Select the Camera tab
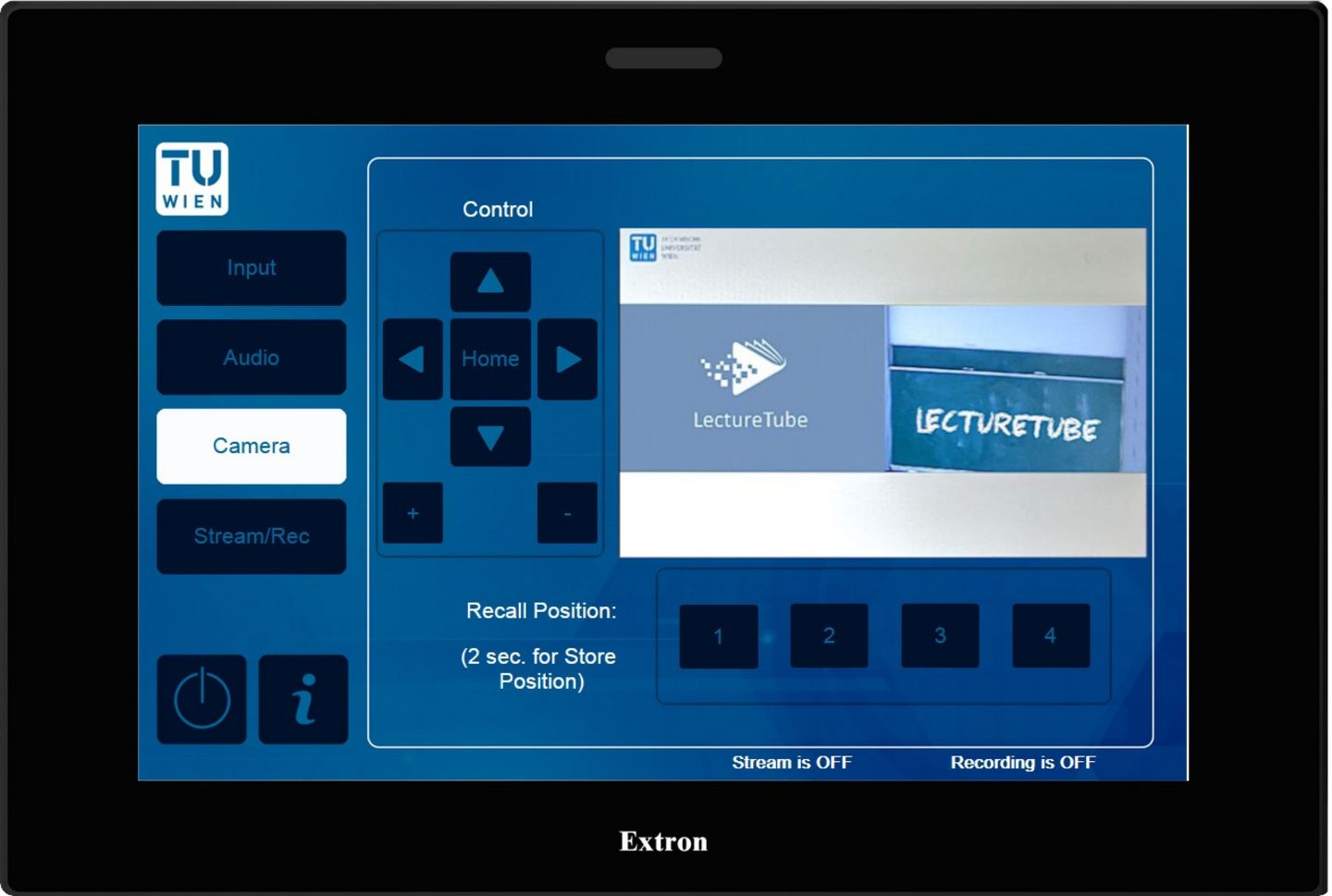The image size is (1332, 896). pyautogui.click(x=252, y=447)
